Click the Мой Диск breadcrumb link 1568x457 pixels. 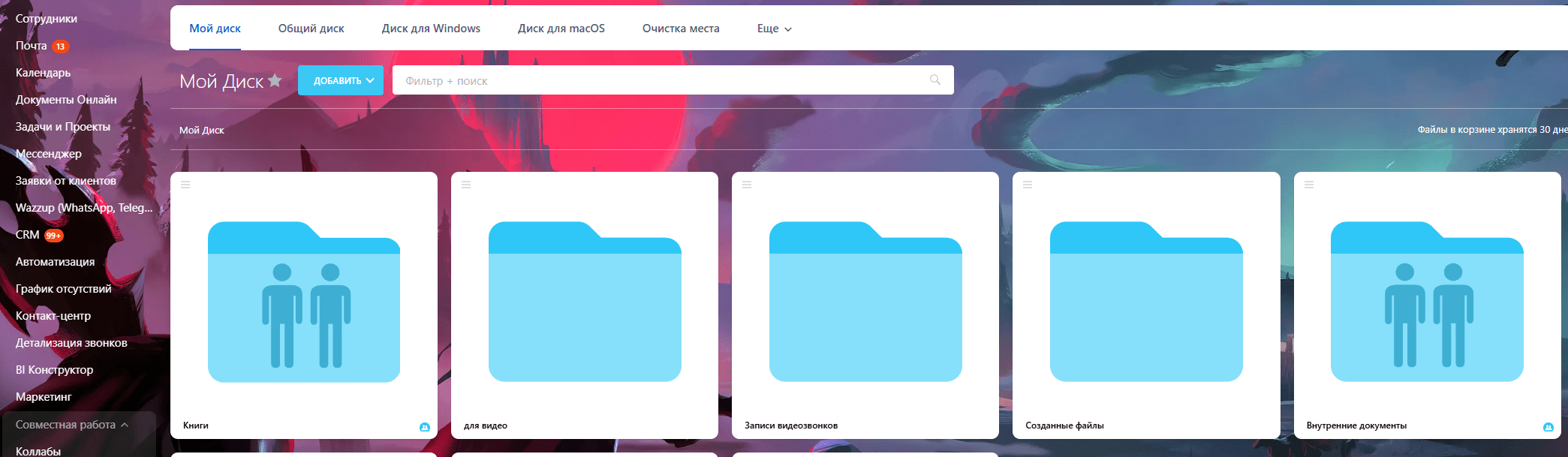202,130
